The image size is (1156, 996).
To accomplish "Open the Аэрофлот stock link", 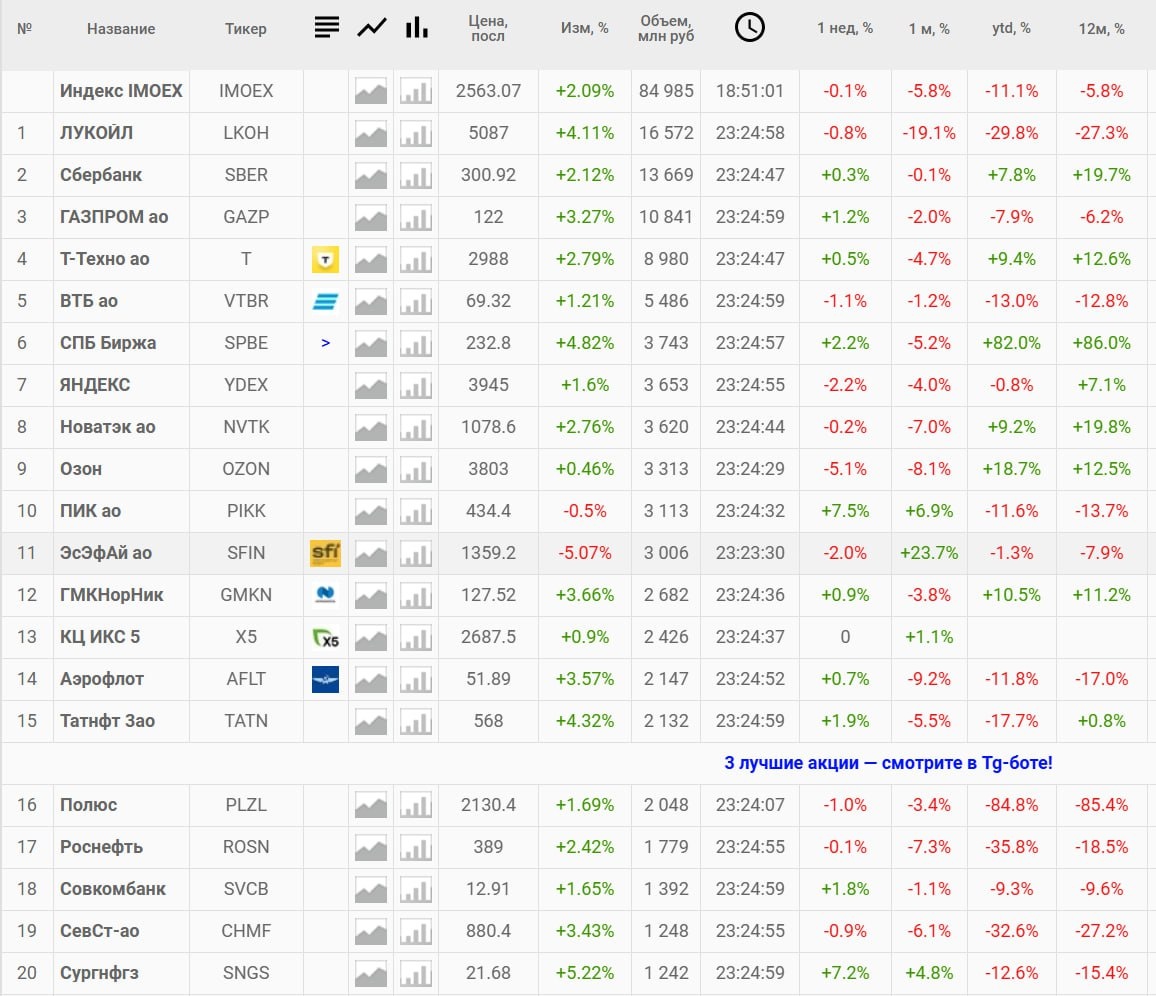I will (x=102, y=679).
